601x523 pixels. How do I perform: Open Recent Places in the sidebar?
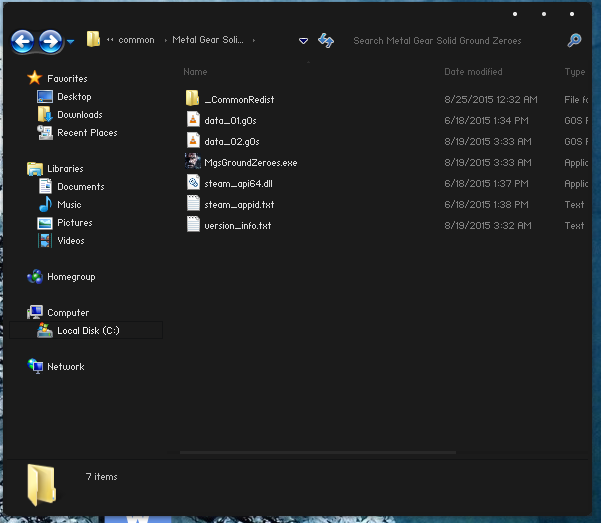87,133
